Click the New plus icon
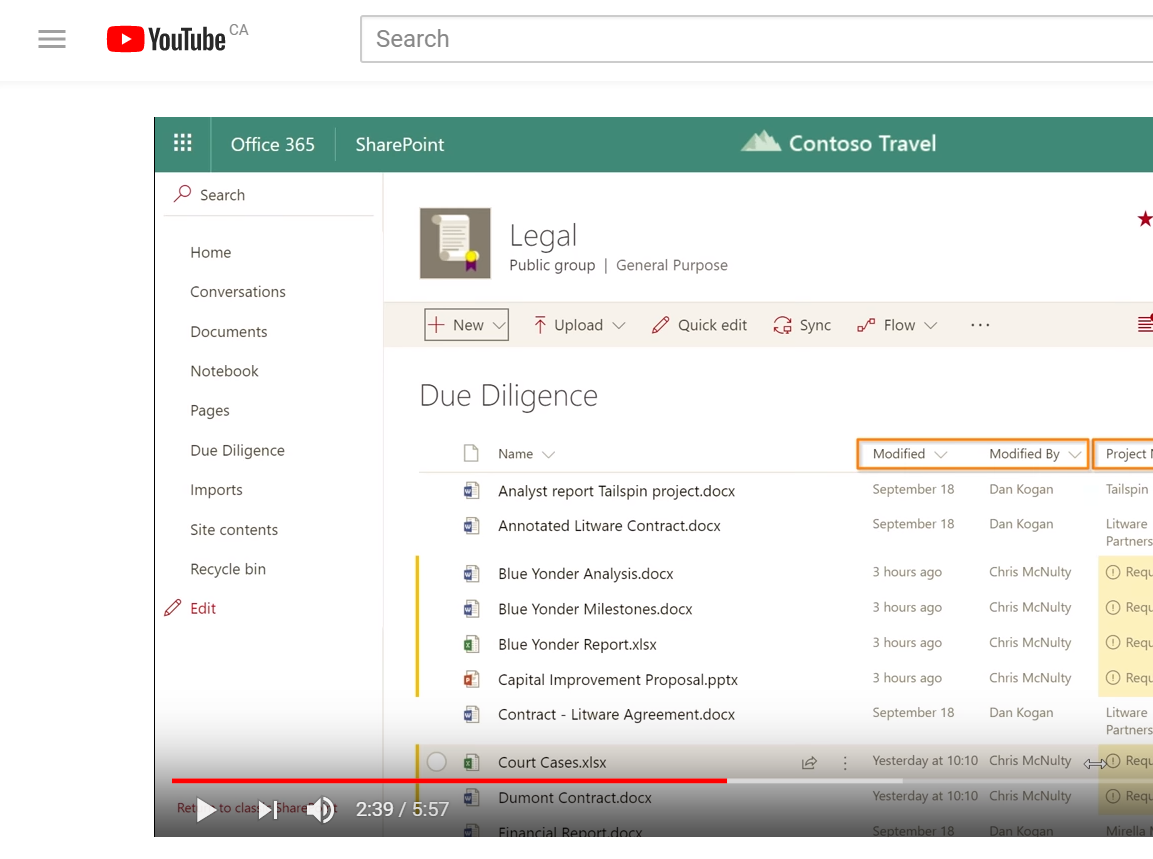 click(436, 324)
